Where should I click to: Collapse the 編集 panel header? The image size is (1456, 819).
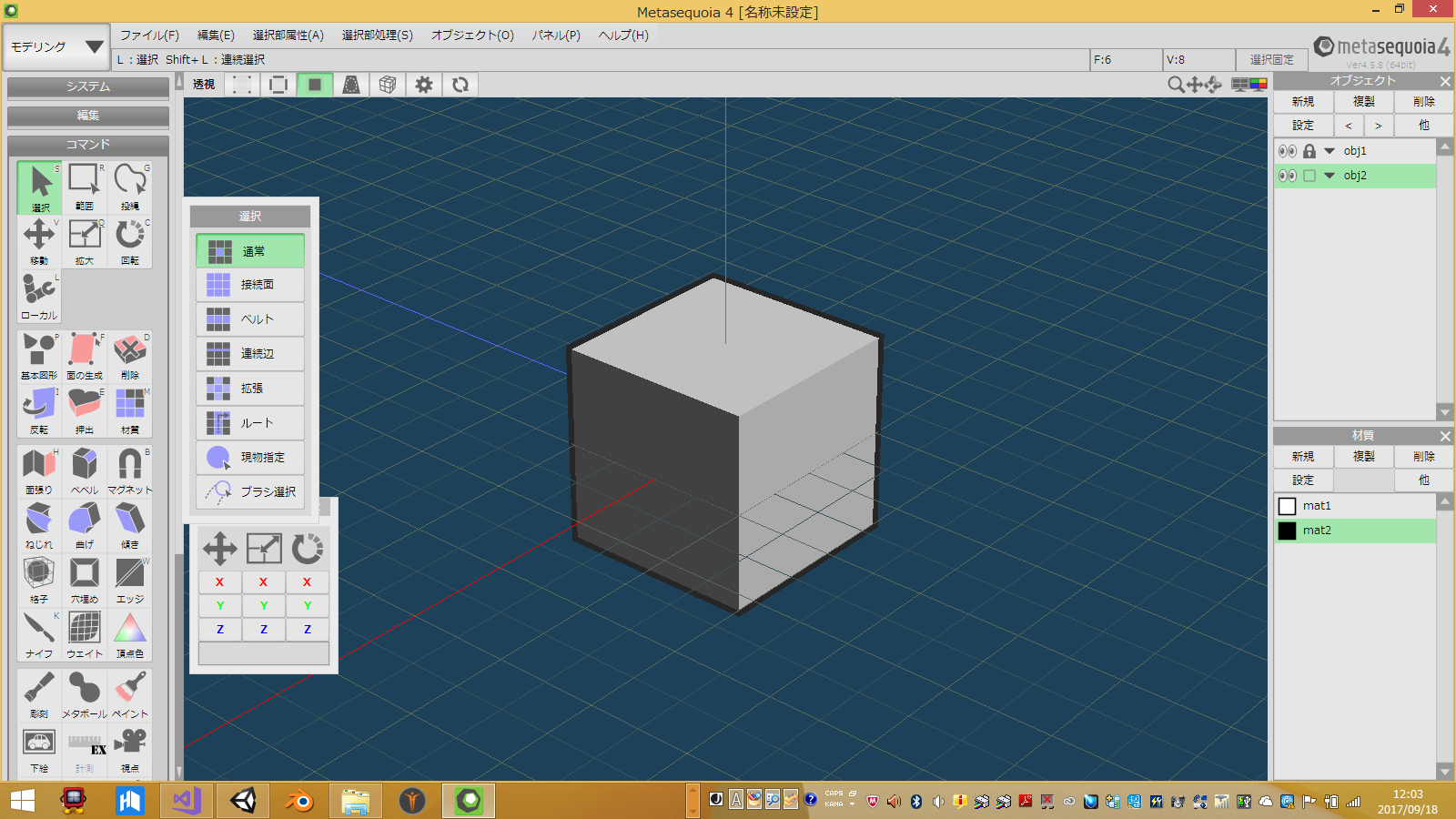click(88, 116)
